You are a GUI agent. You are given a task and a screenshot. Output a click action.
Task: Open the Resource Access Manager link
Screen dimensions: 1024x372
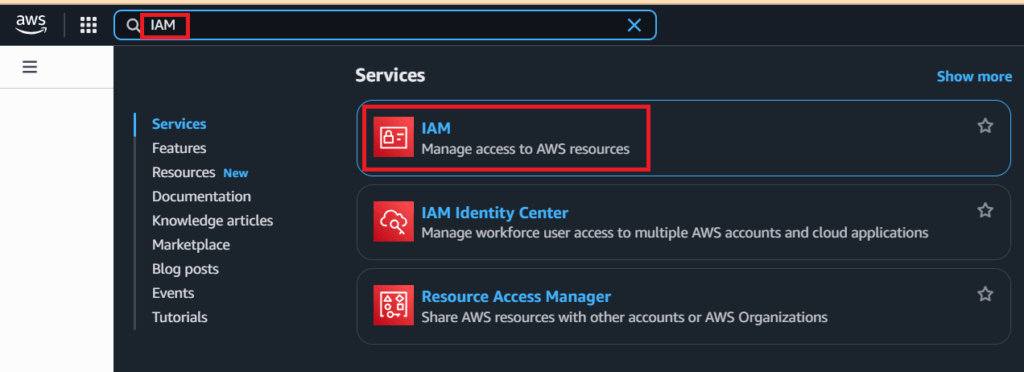[516, 297]
